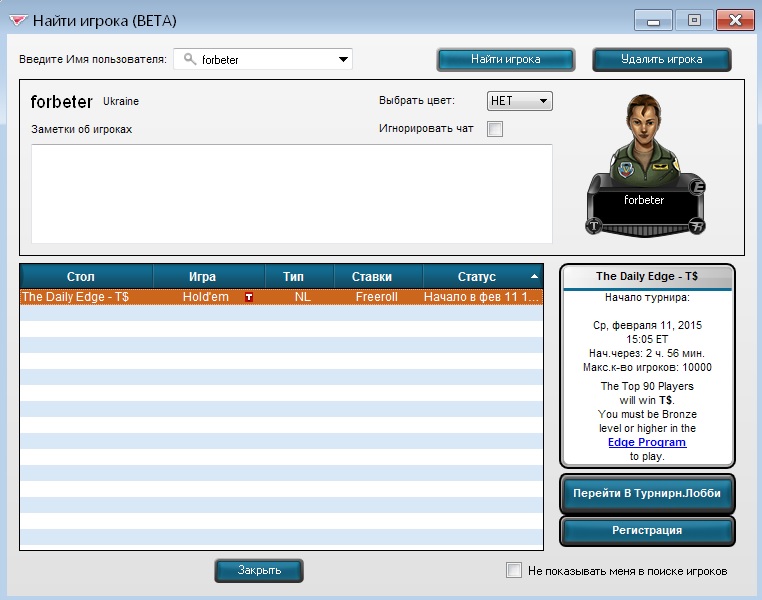The width and height of the screenshot is (762, 600).
Task: Enable Не показывать меня в поиске игроков
Action: click(514, 570)
